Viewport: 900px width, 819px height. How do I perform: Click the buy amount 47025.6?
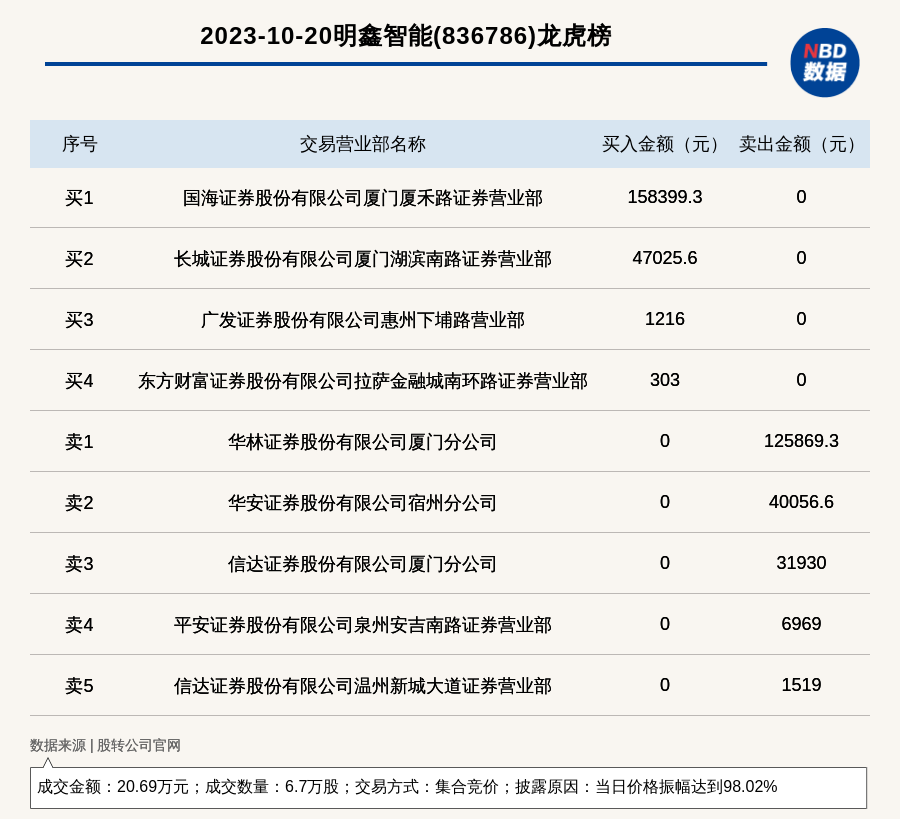click(665, 258)
